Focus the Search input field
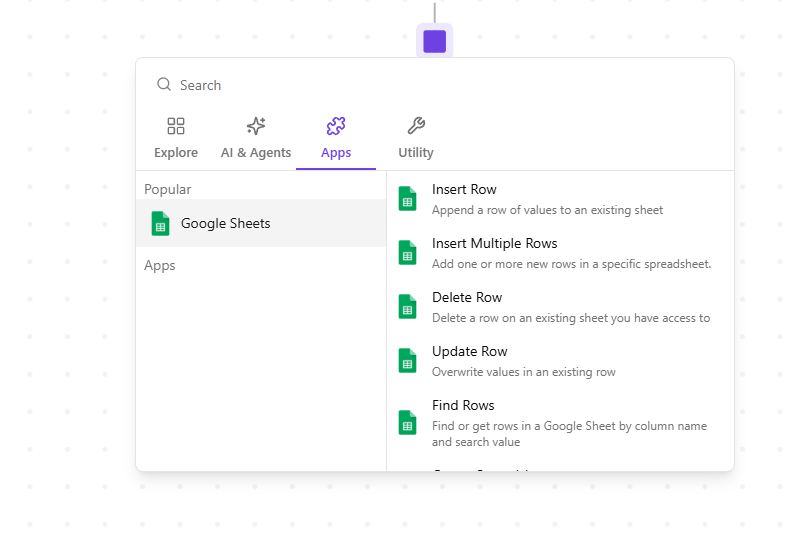 pos(440,85)
